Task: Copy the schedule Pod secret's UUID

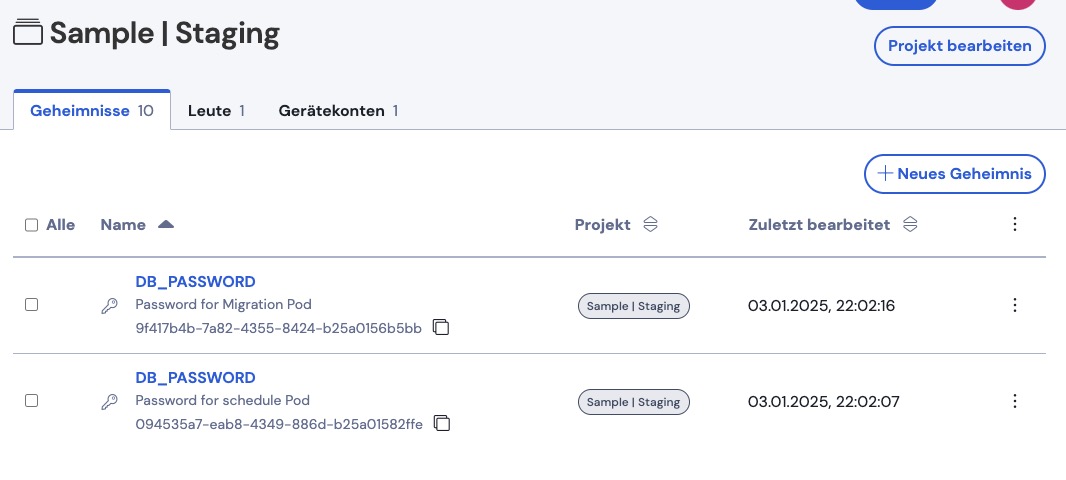Action: click(442, 423)
